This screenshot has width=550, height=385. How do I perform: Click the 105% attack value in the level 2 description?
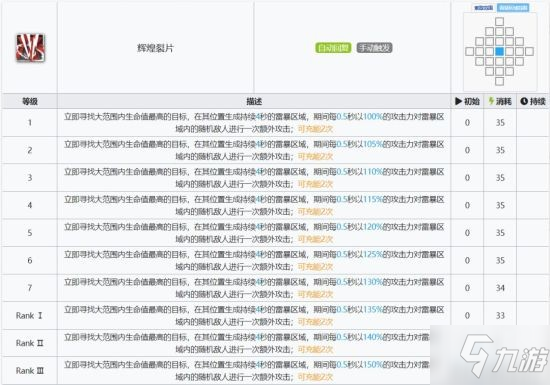pyautogui.click(x=372, y=144)
